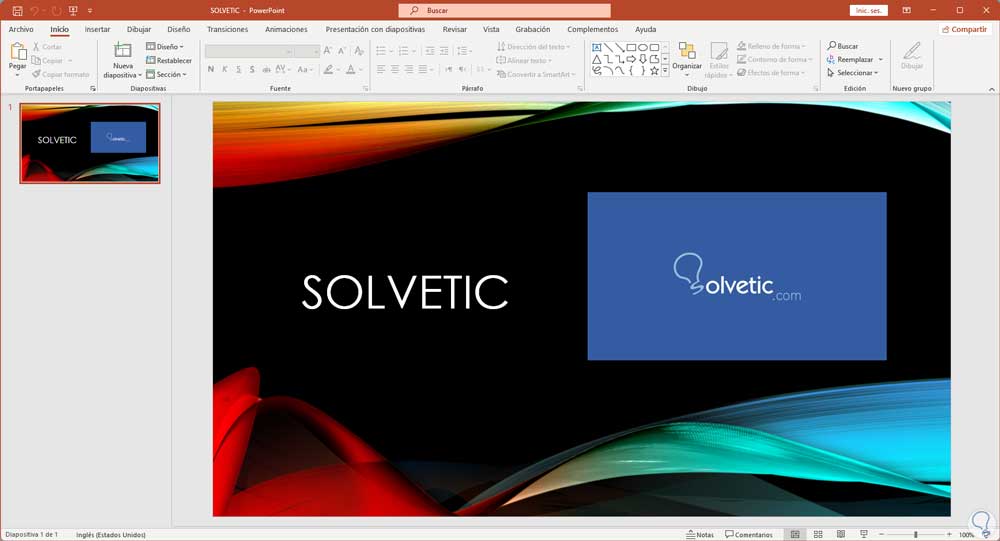
Task: Toggle align text left button
Action: (381, 69)
